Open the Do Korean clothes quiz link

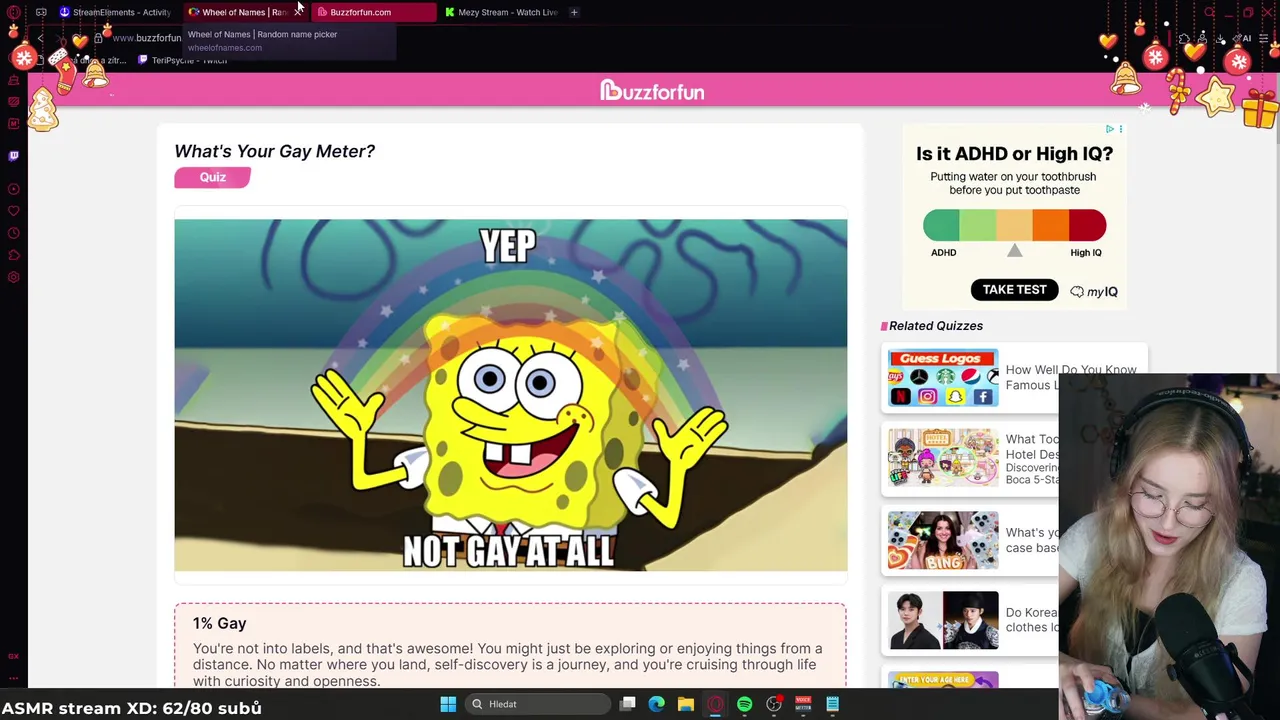pyautogui.click(x=1032, y=620)
